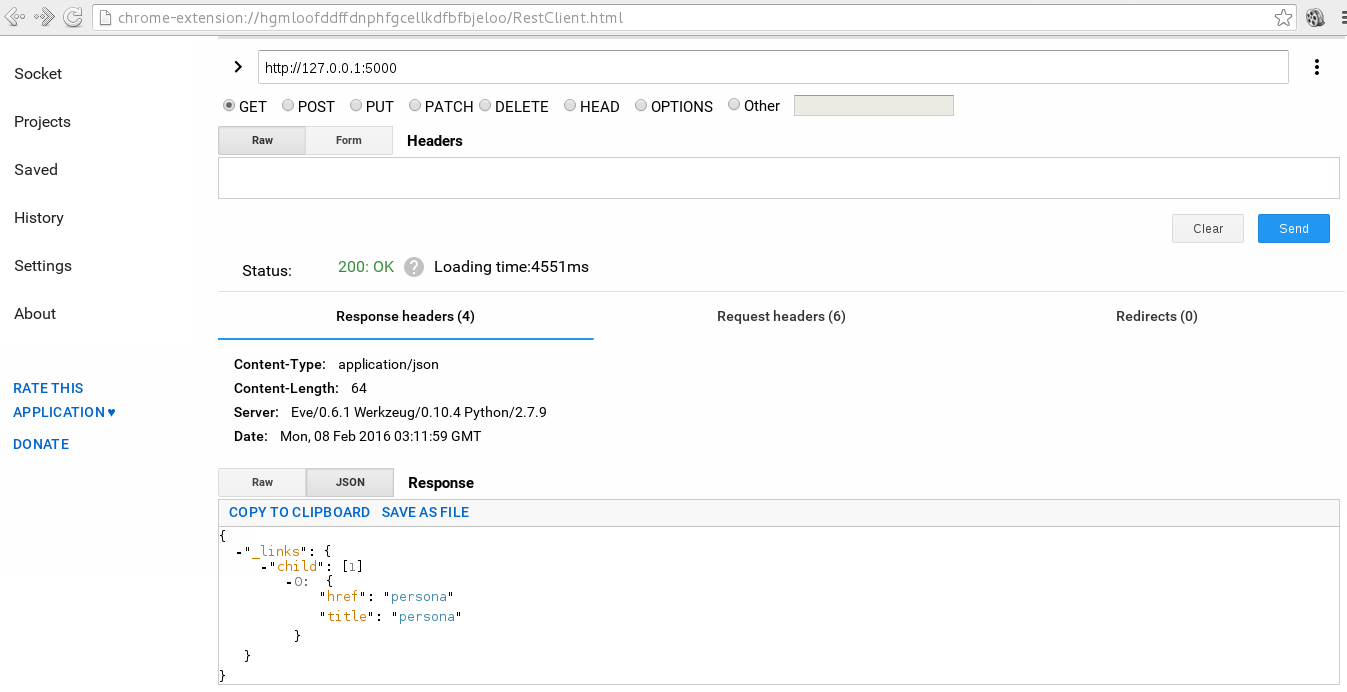Screen dimensions: 1347x692
Task: Collapse the "child" array node
Action: 263,566
